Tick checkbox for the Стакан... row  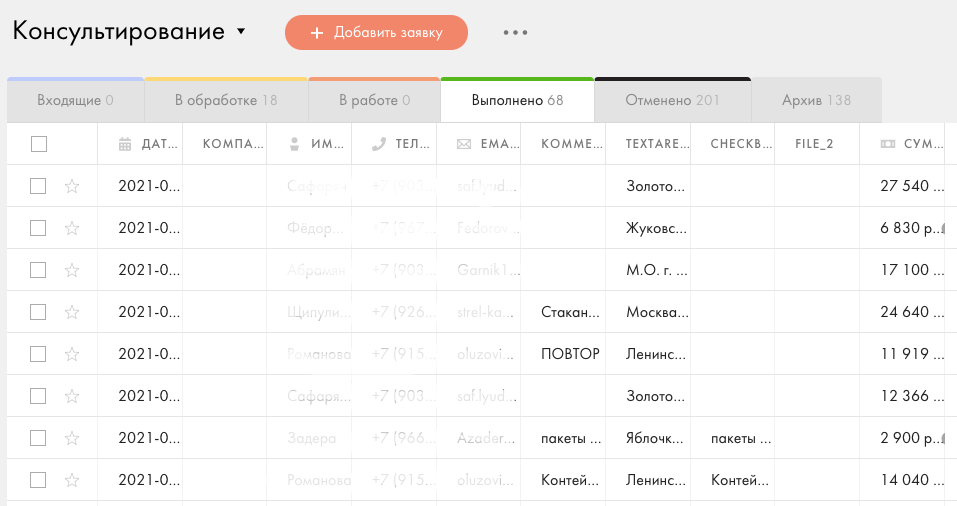pos(38,312)
